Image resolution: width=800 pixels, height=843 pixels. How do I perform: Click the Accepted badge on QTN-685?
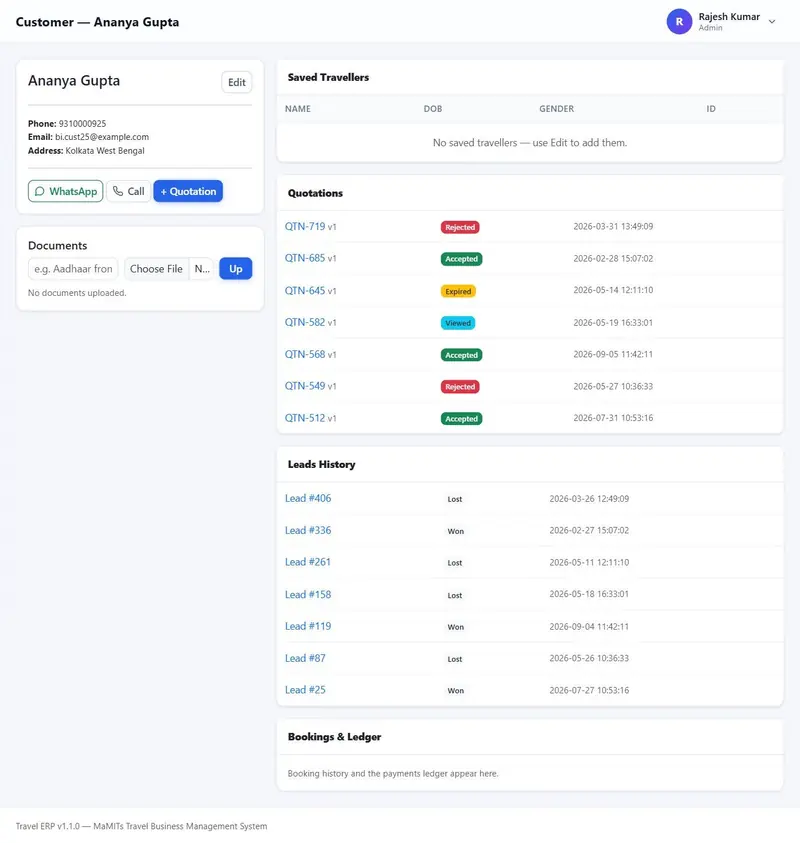[x=461, y=259]
